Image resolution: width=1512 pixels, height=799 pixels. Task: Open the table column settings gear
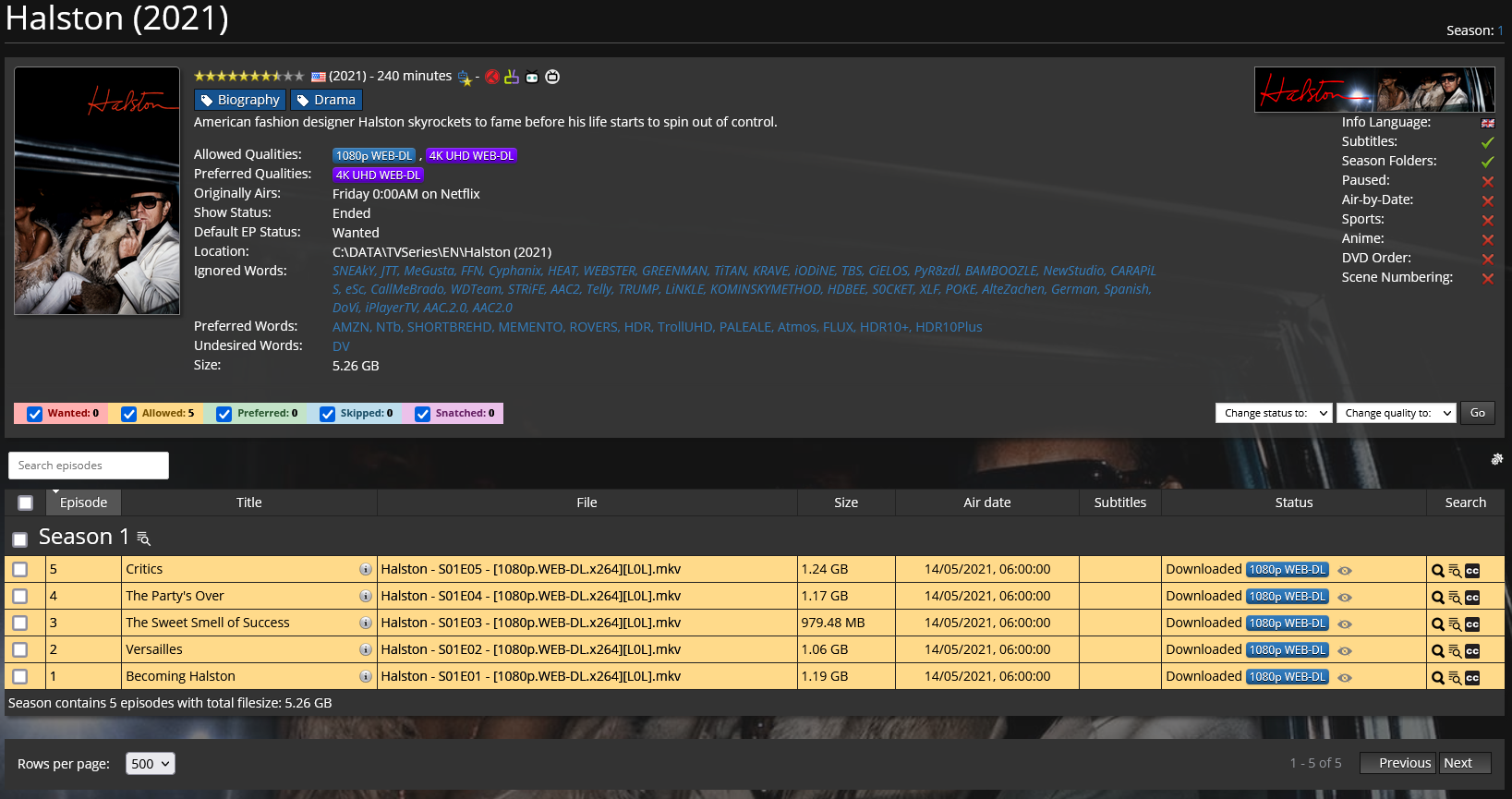(1497, 459)
